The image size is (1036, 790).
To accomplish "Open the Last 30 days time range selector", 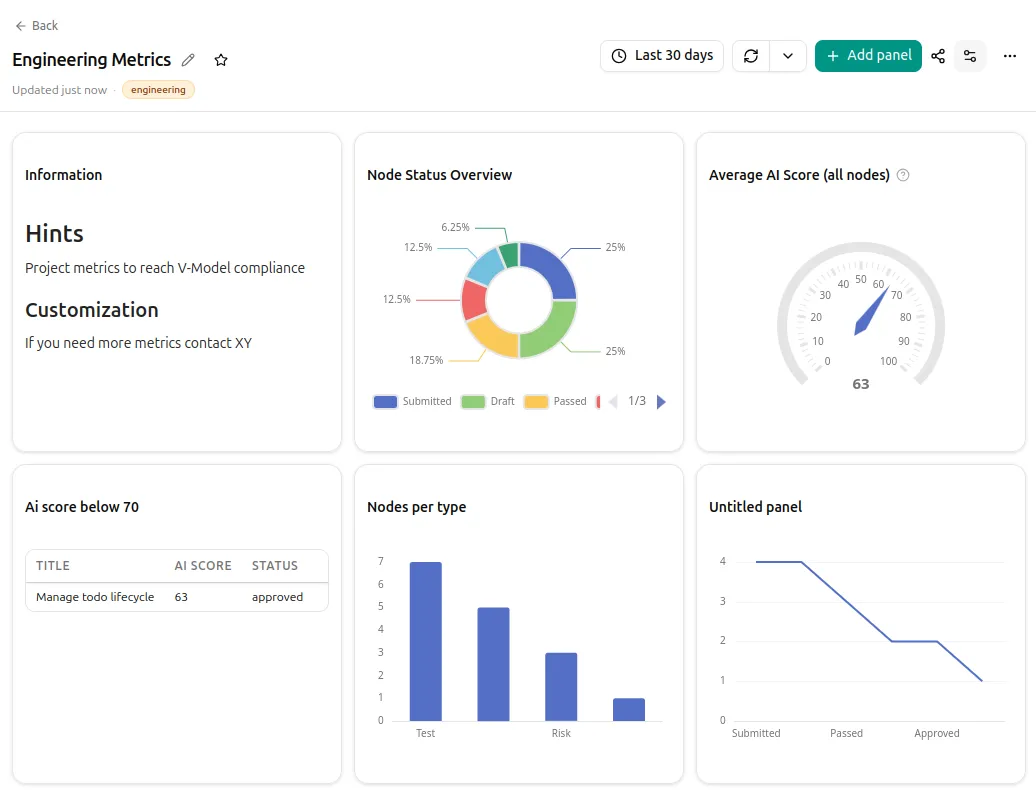I will pyautogui.click(x=661, y=56).
